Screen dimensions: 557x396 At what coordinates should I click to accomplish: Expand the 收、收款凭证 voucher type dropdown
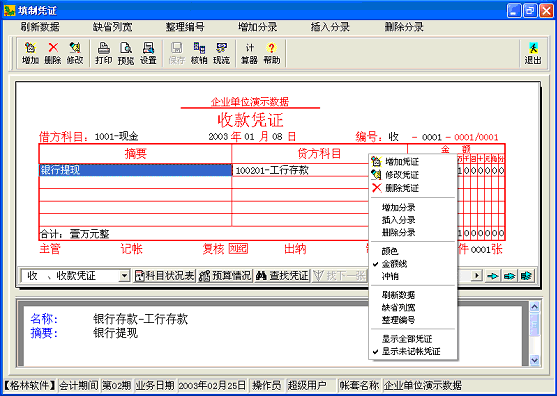[x=124, y=276]
